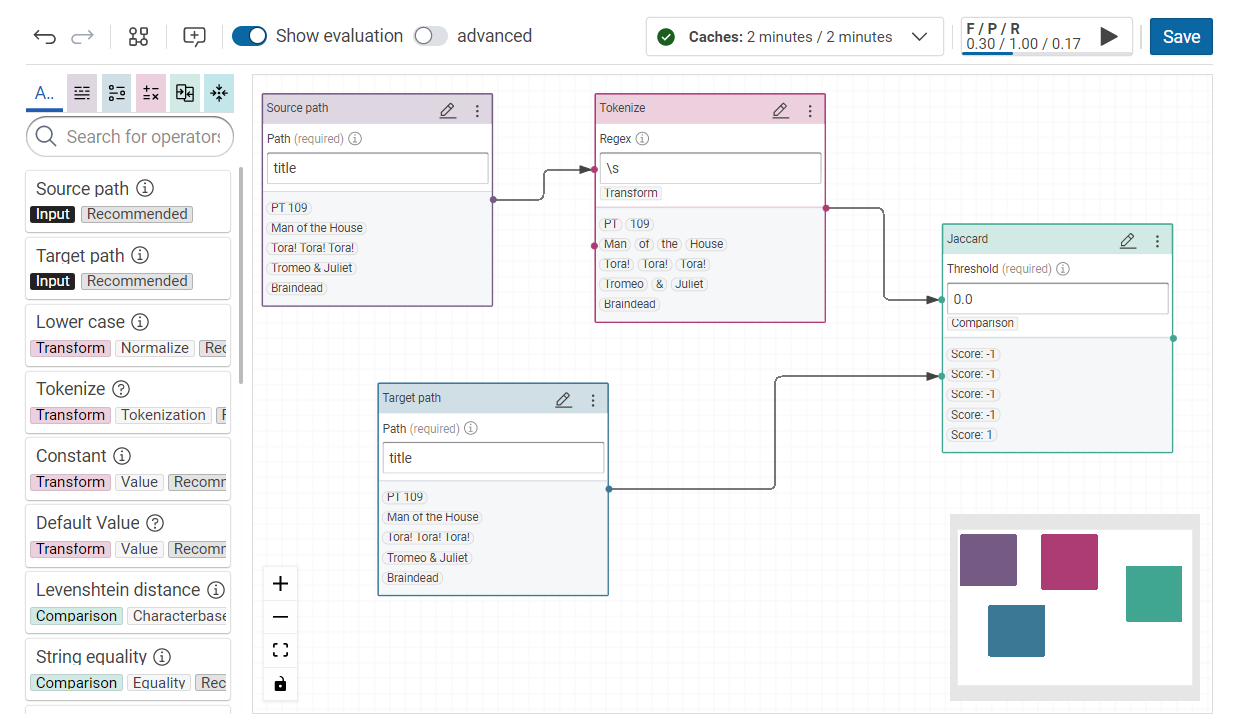This screenshot has height=728, width=1237.
Task: Toggle the canvas lock icon
Action: click(x=280, y=684)
